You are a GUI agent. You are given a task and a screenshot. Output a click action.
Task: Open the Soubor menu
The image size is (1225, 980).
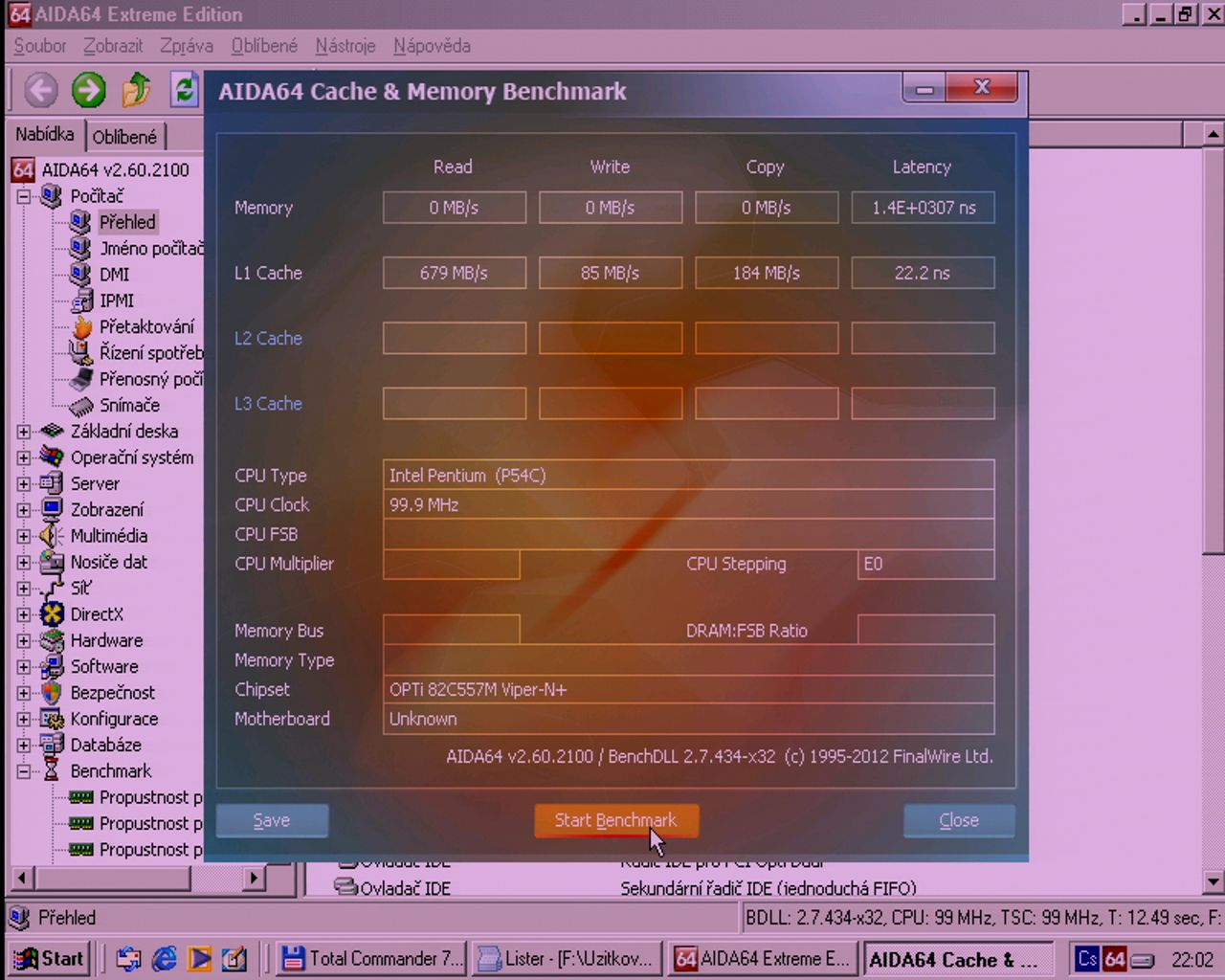39,46
